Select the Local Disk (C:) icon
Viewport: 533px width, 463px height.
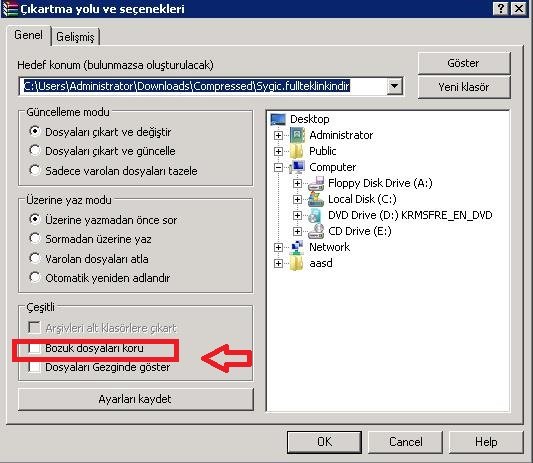pos(316,199)
